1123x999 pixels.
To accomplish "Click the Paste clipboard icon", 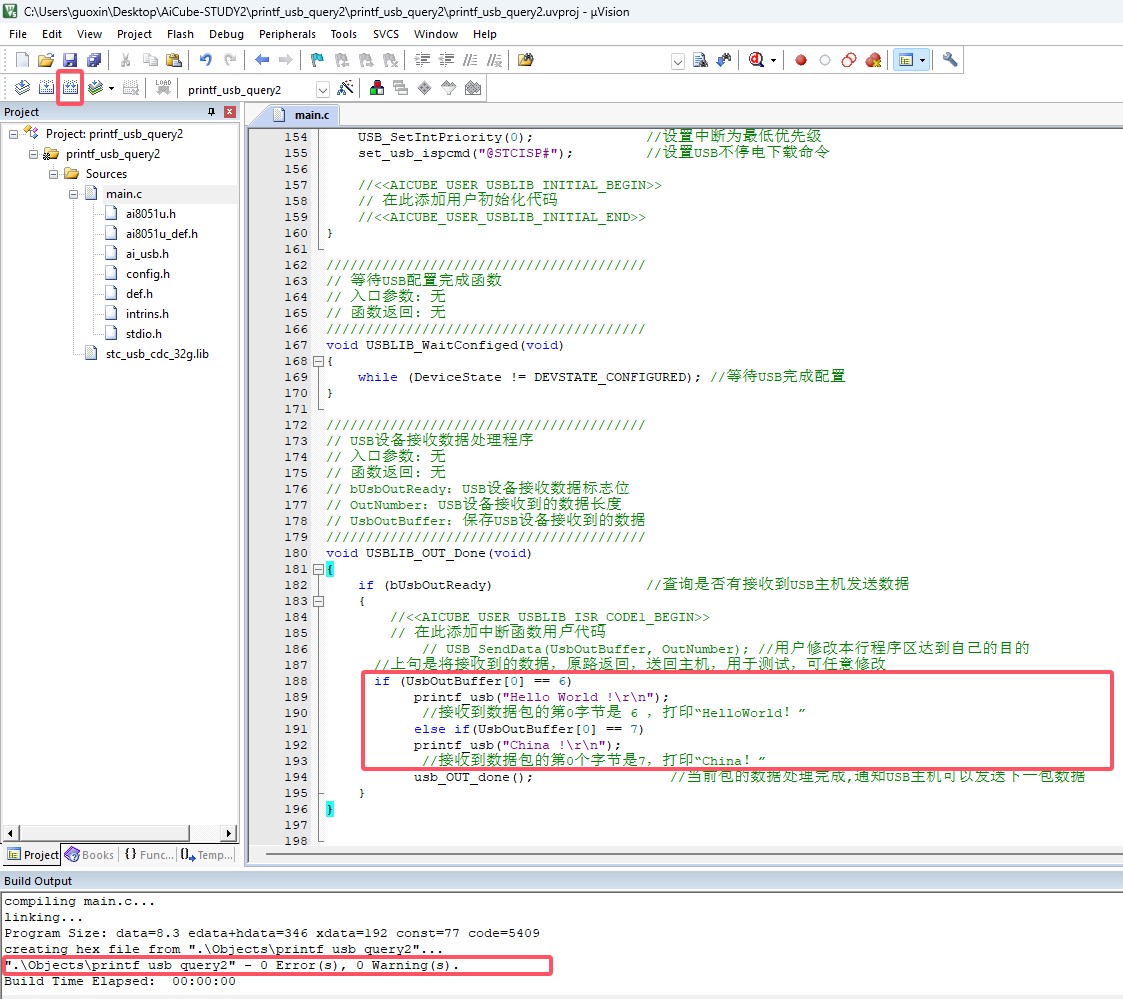I will click(173, 60).
